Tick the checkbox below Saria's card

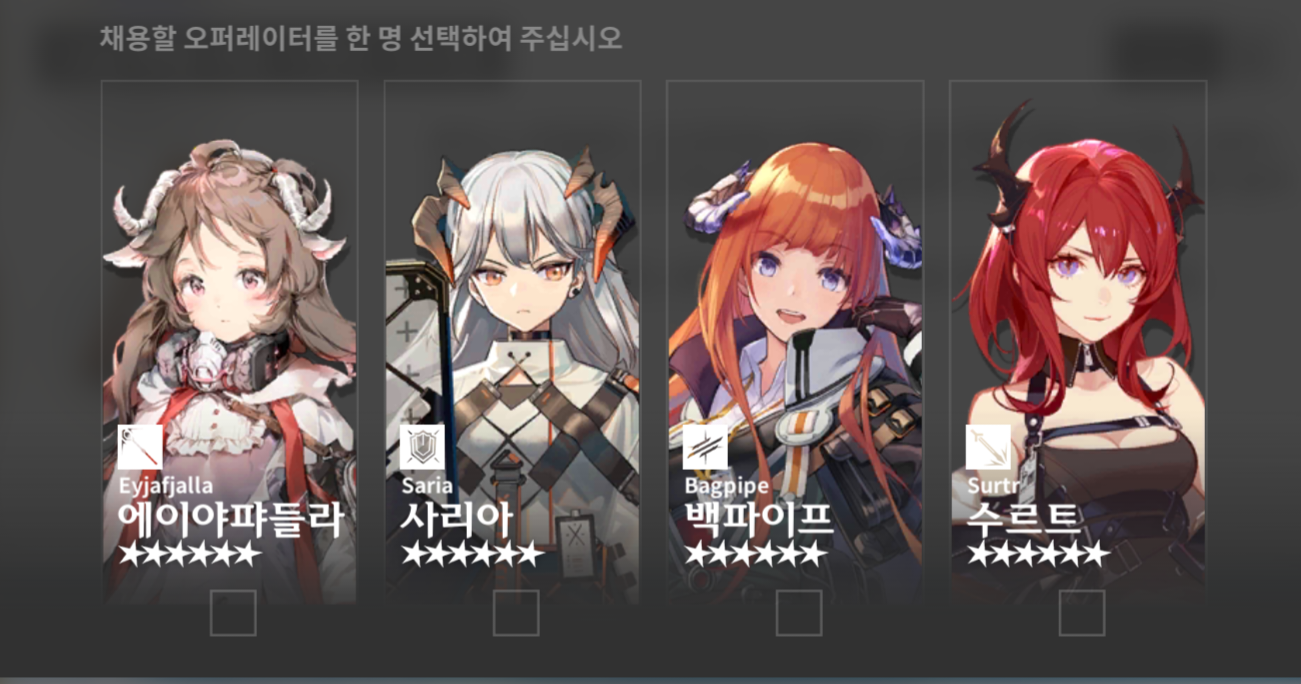[516, 613]
